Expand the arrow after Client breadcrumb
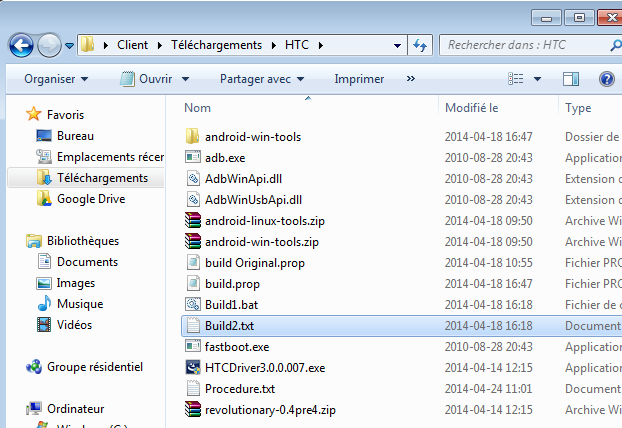The width and height of the screenshot is (622, 428). coord(159,46)
